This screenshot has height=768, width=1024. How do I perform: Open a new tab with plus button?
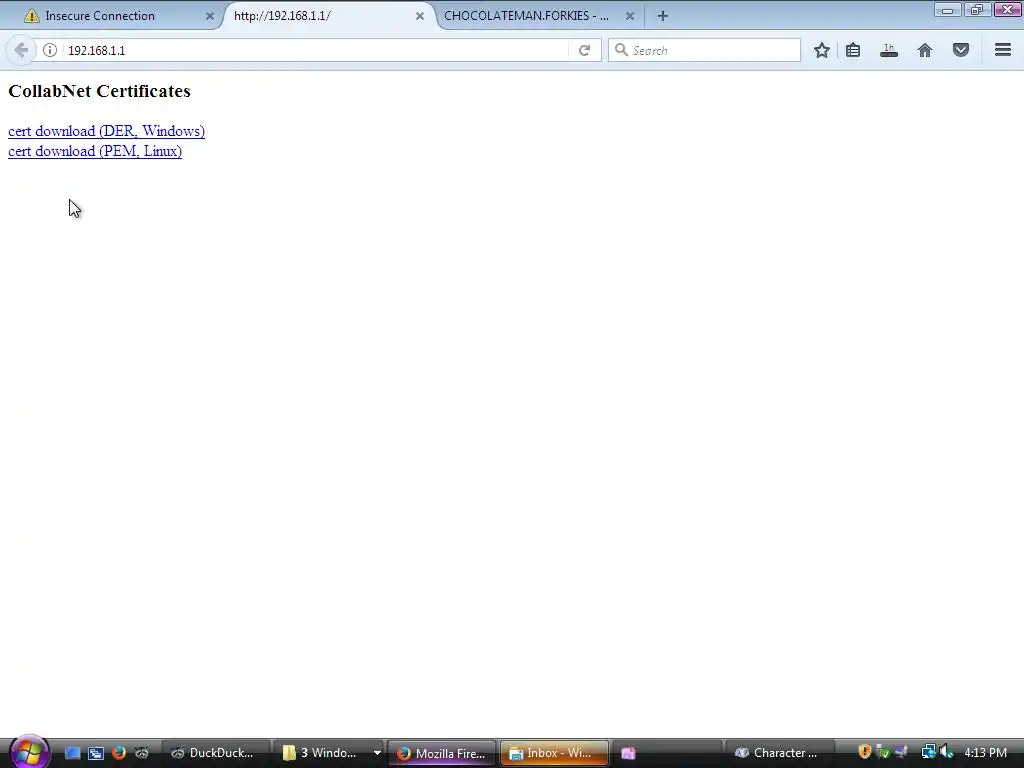pyautogui.click(x=663, y=16)
